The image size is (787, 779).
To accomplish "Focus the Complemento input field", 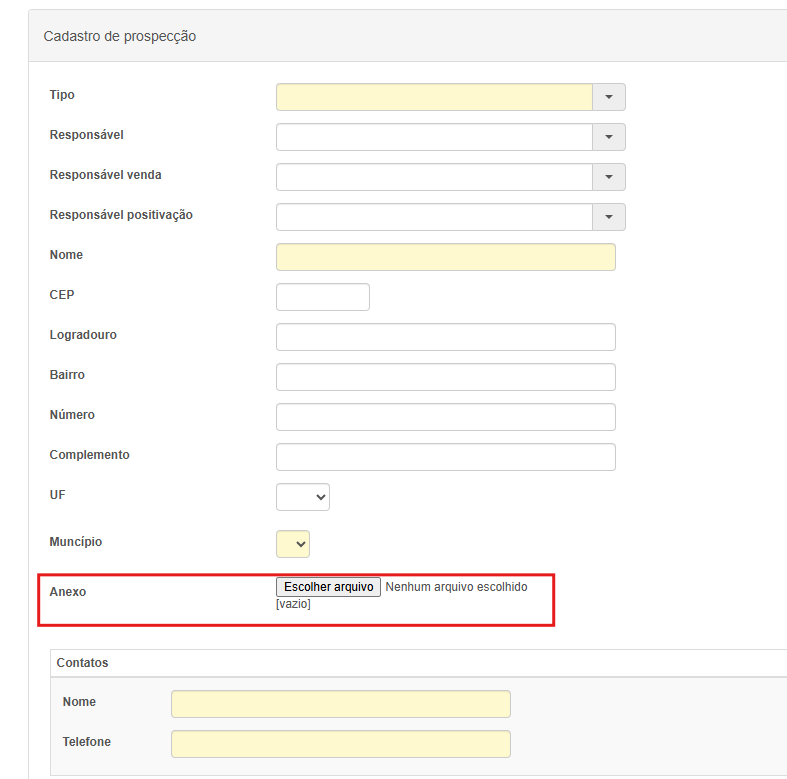I will pyautogui.click(x=445, y=457).
